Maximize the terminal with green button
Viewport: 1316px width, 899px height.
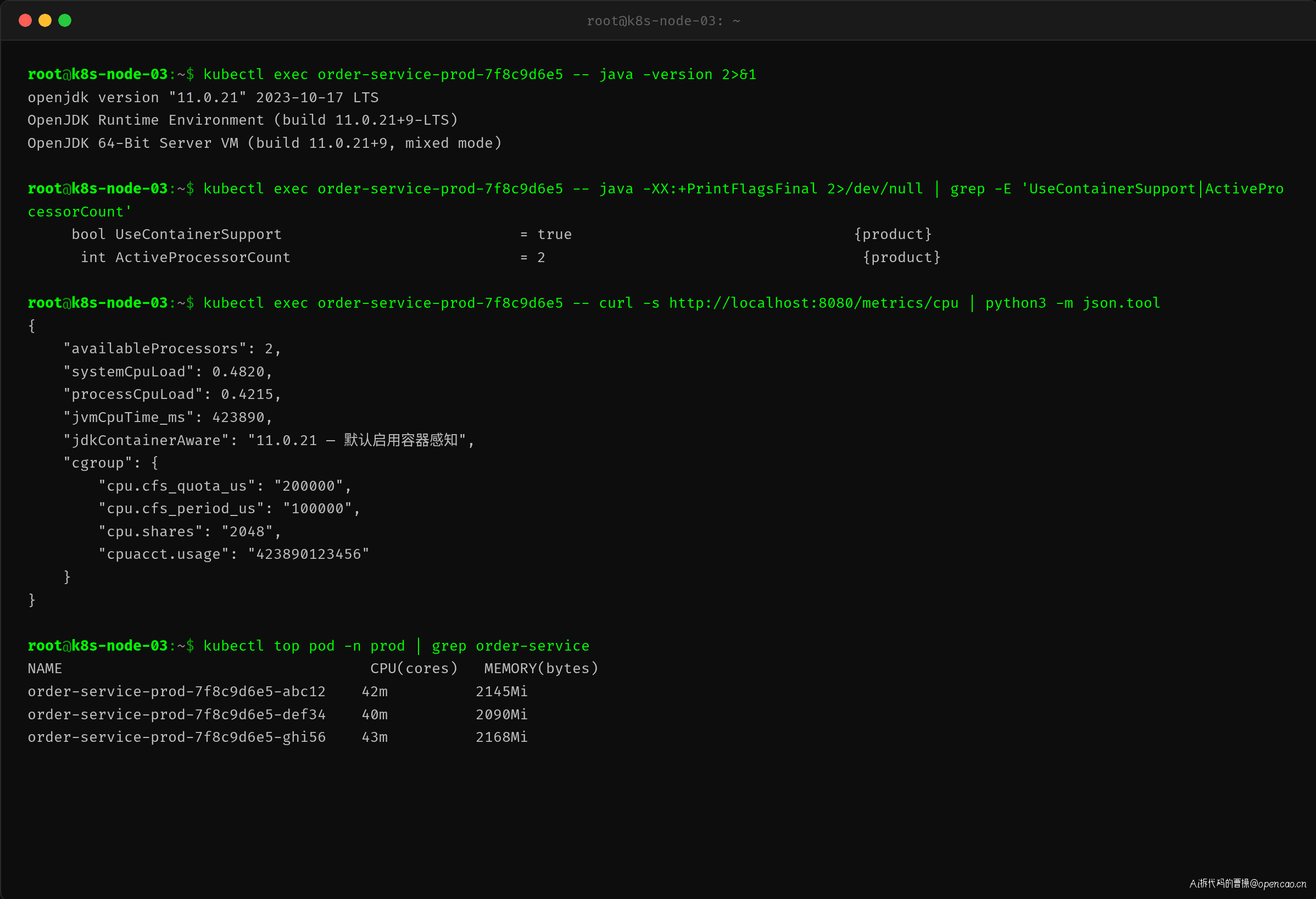[x=65, y=20]
